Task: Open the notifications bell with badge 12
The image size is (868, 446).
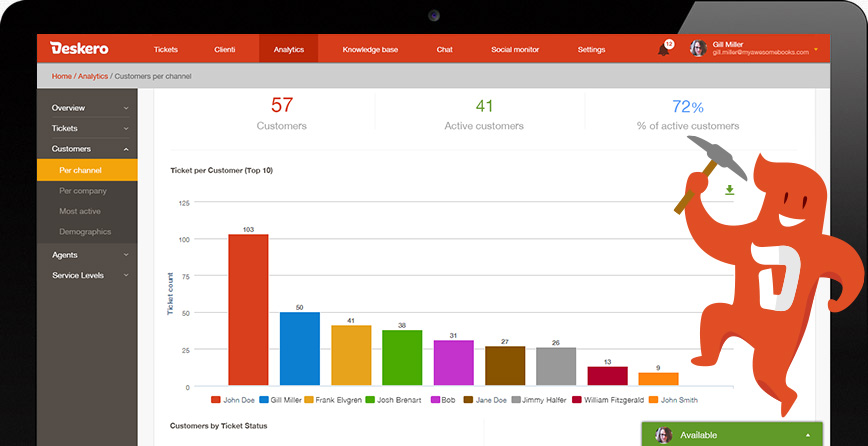Action: pyautogui.click(x=664, y=49)
